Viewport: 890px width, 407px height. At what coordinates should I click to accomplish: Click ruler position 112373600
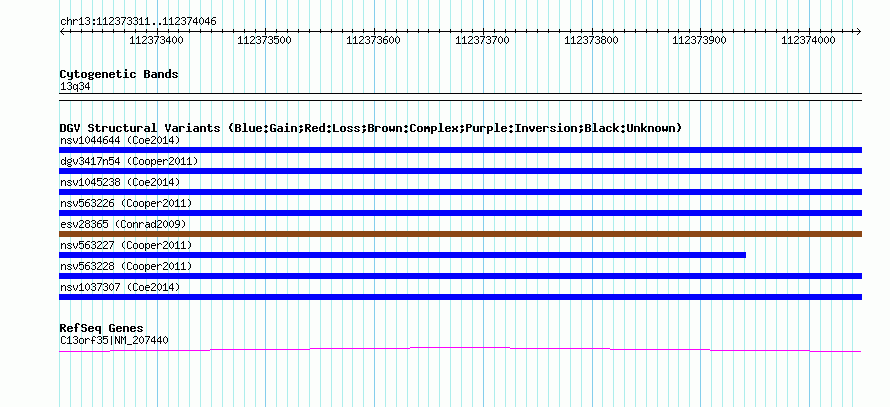click(x=373, y=40)
